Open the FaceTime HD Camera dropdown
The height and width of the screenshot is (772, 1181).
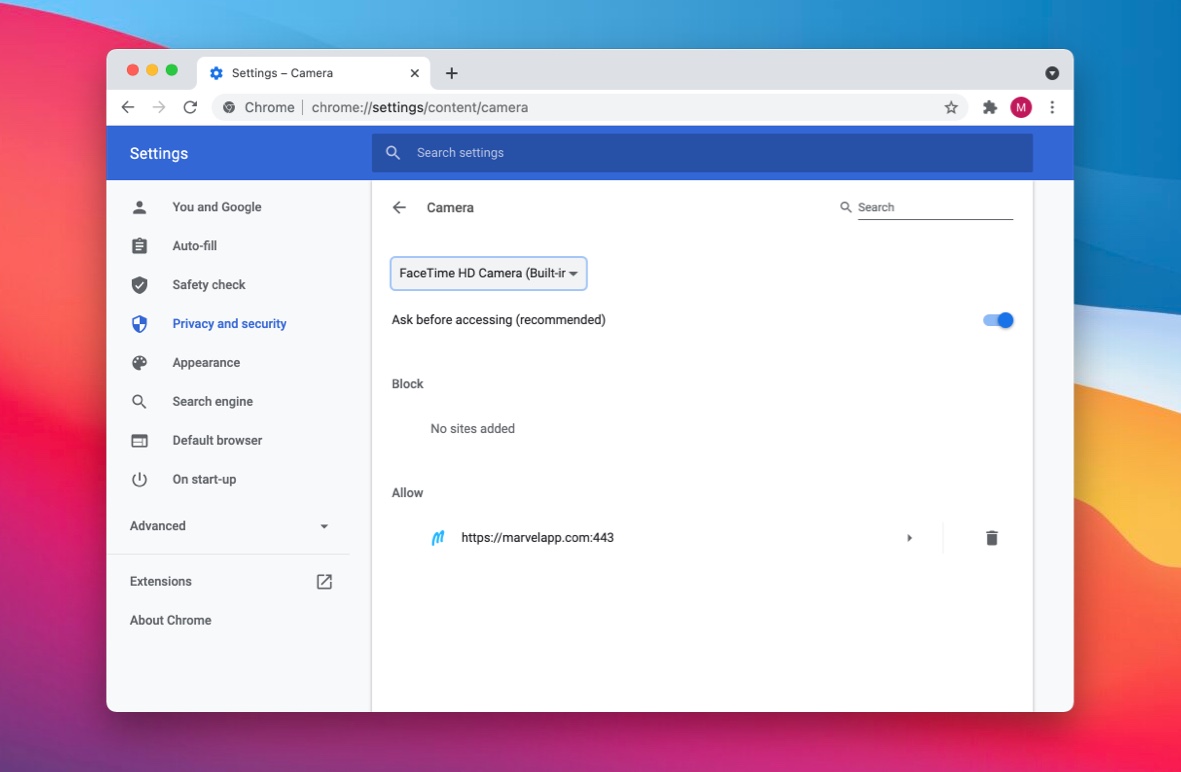(x=488, y=273)
